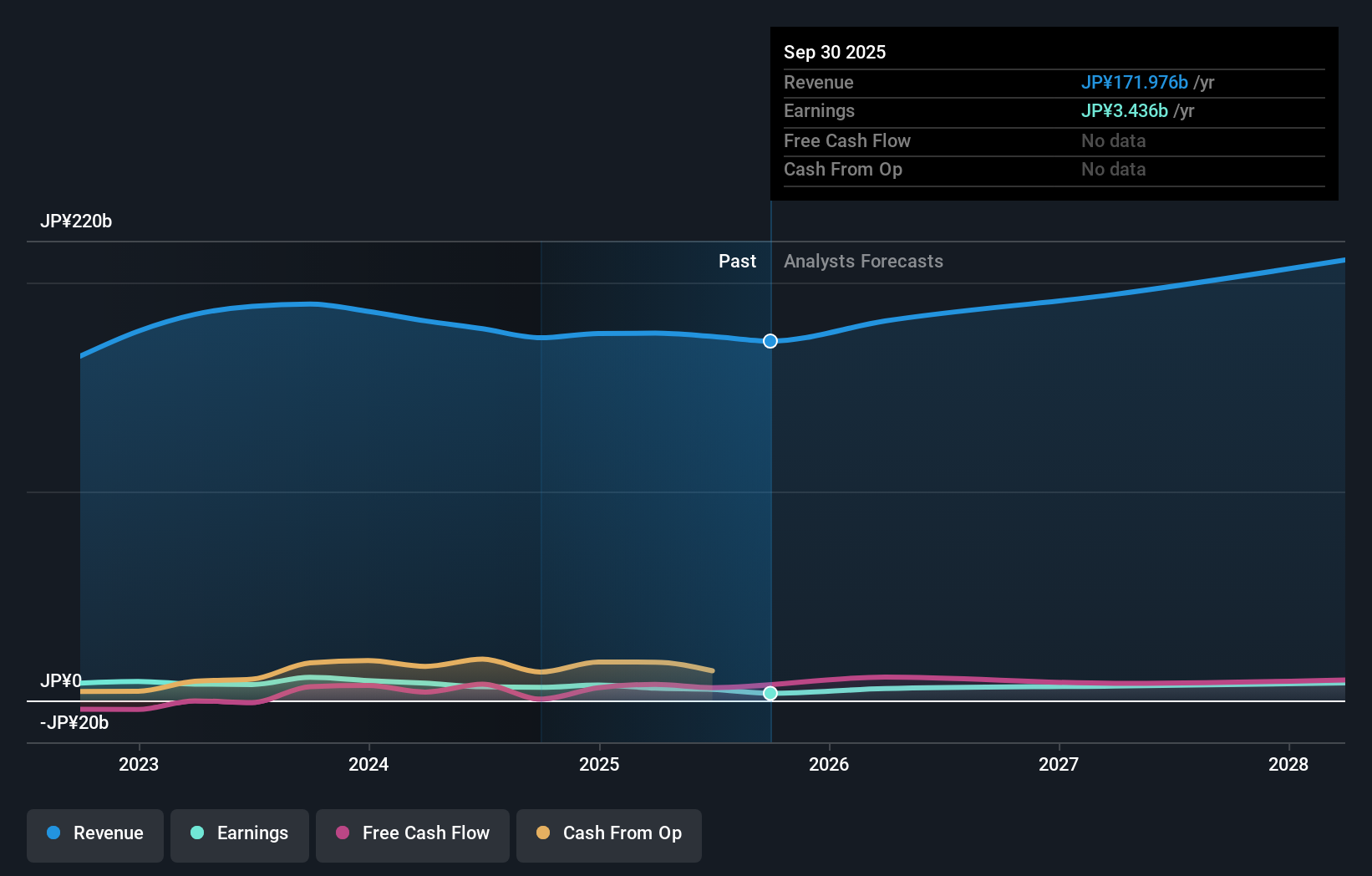Open the Free Cash Flow legend entry
Screen dimensions: 1372x876
[412, 833]
